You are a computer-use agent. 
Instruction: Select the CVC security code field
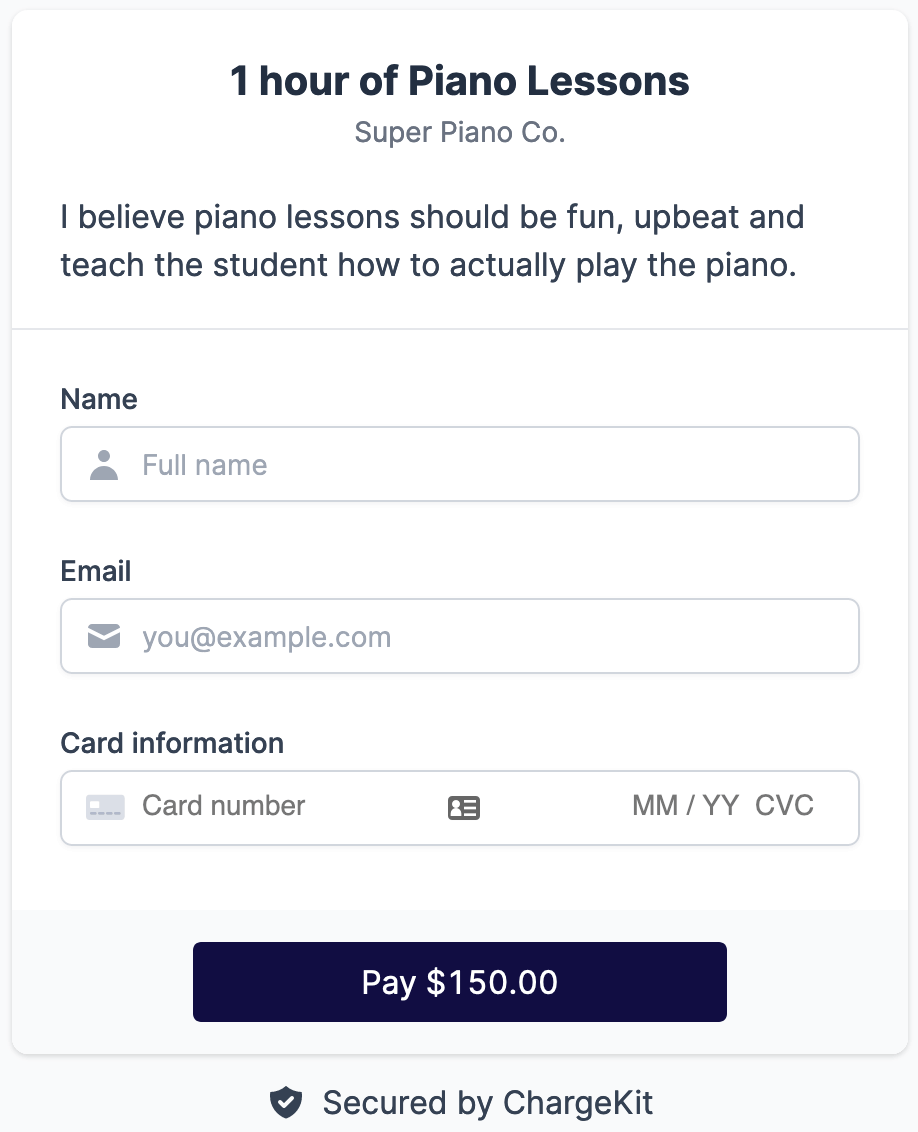(785, 806)
